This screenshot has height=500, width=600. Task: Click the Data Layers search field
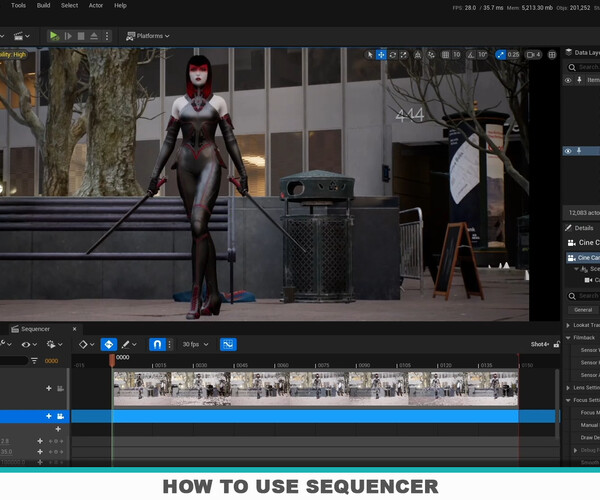(x=583, y=67)
